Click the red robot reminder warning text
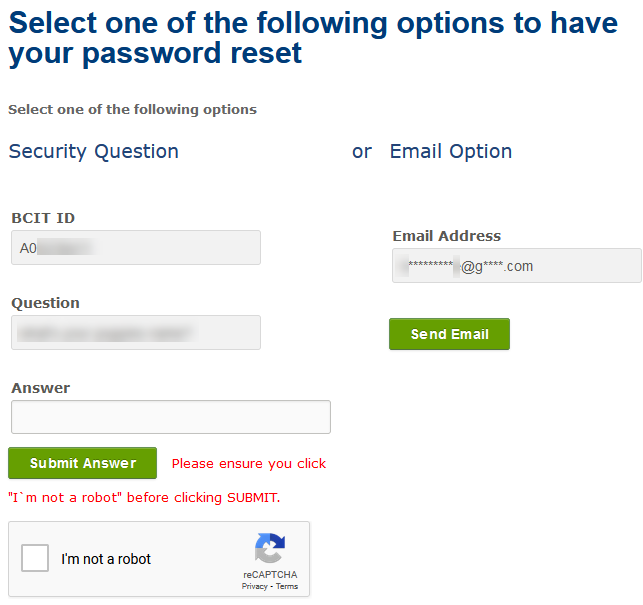643x605 pixels. 167,481
